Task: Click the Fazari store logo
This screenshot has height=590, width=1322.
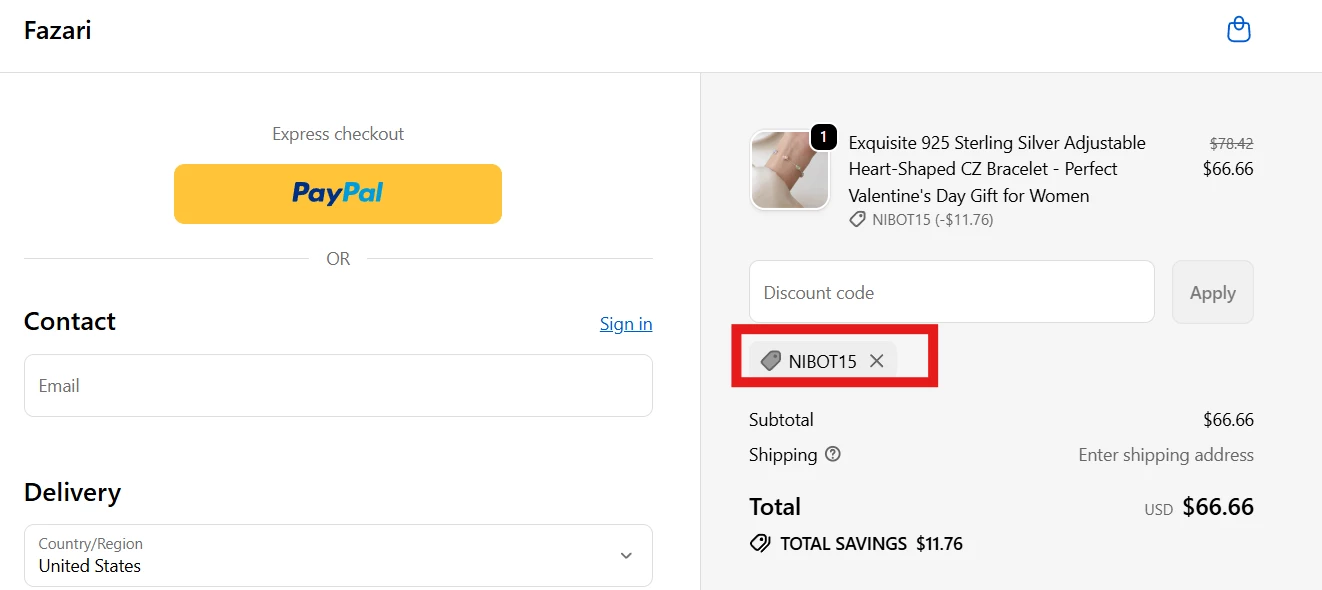Action: coord(57,30)
